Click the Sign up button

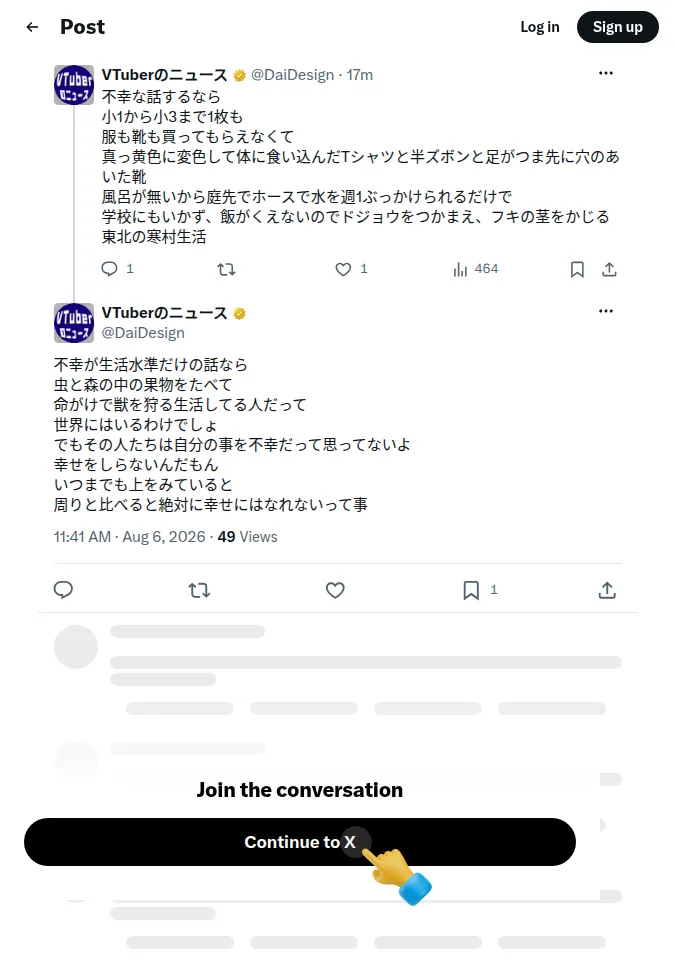coord(617,27)
